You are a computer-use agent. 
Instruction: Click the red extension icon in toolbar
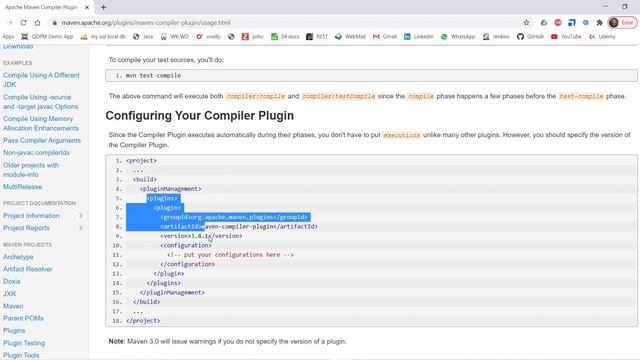pos(558,22)
